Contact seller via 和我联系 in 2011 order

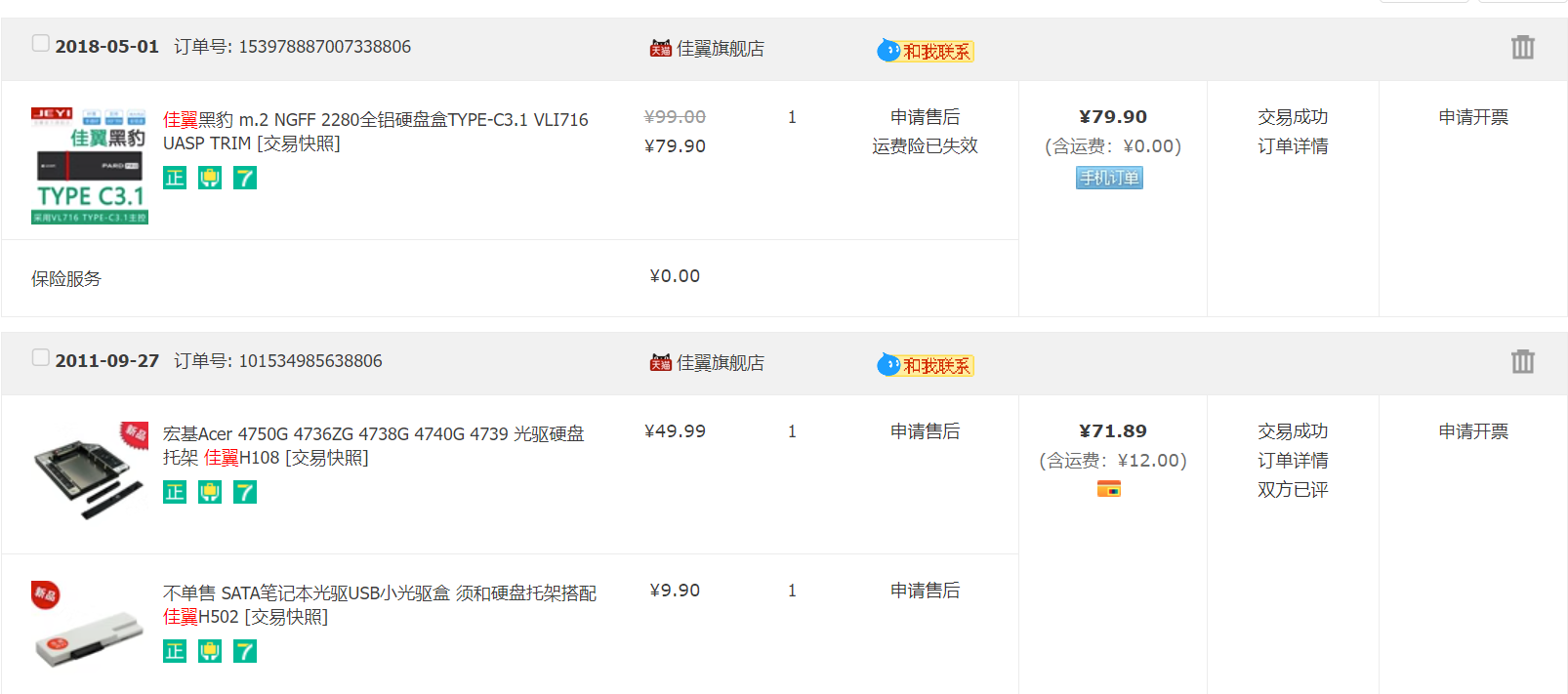[x=926, y=365]
